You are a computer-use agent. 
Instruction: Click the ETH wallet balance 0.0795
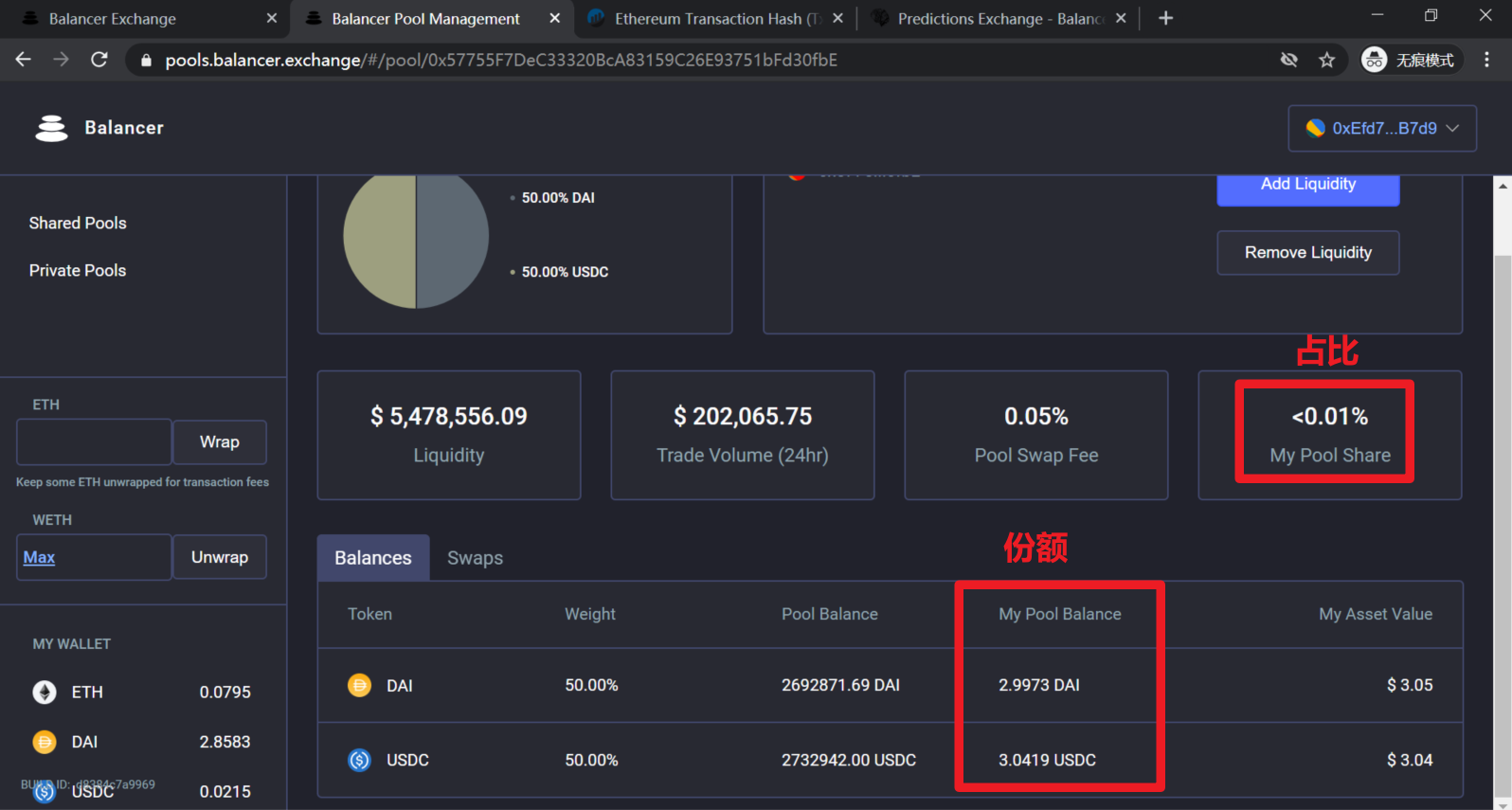click(x=225, y=693)
